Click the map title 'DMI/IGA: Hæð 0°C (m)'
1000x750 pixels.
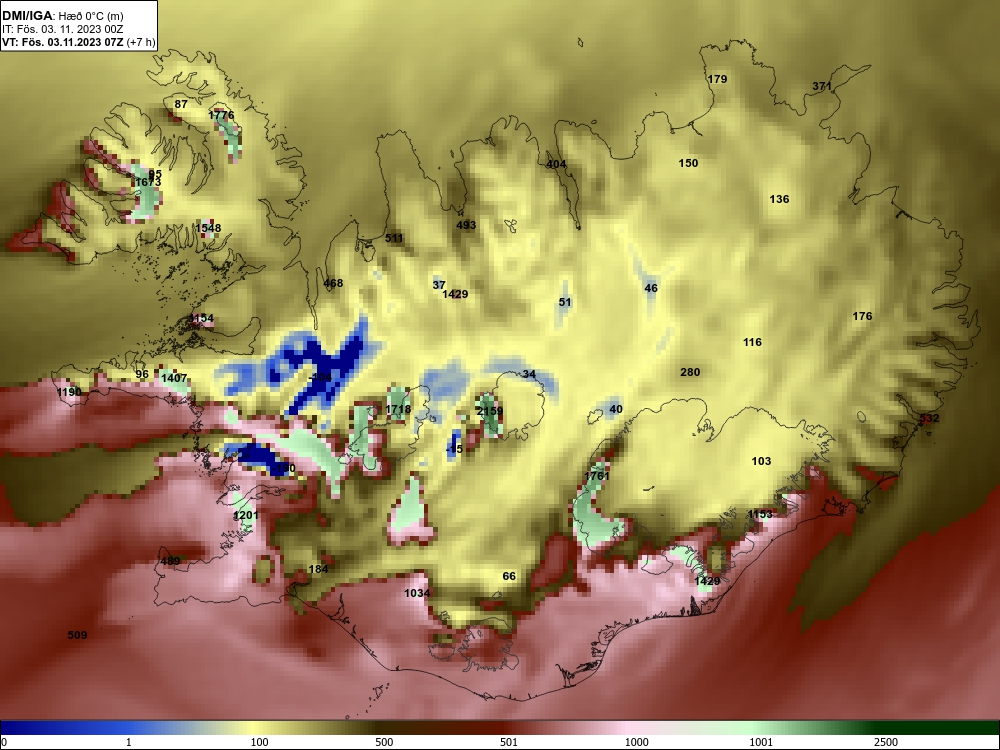63,15
